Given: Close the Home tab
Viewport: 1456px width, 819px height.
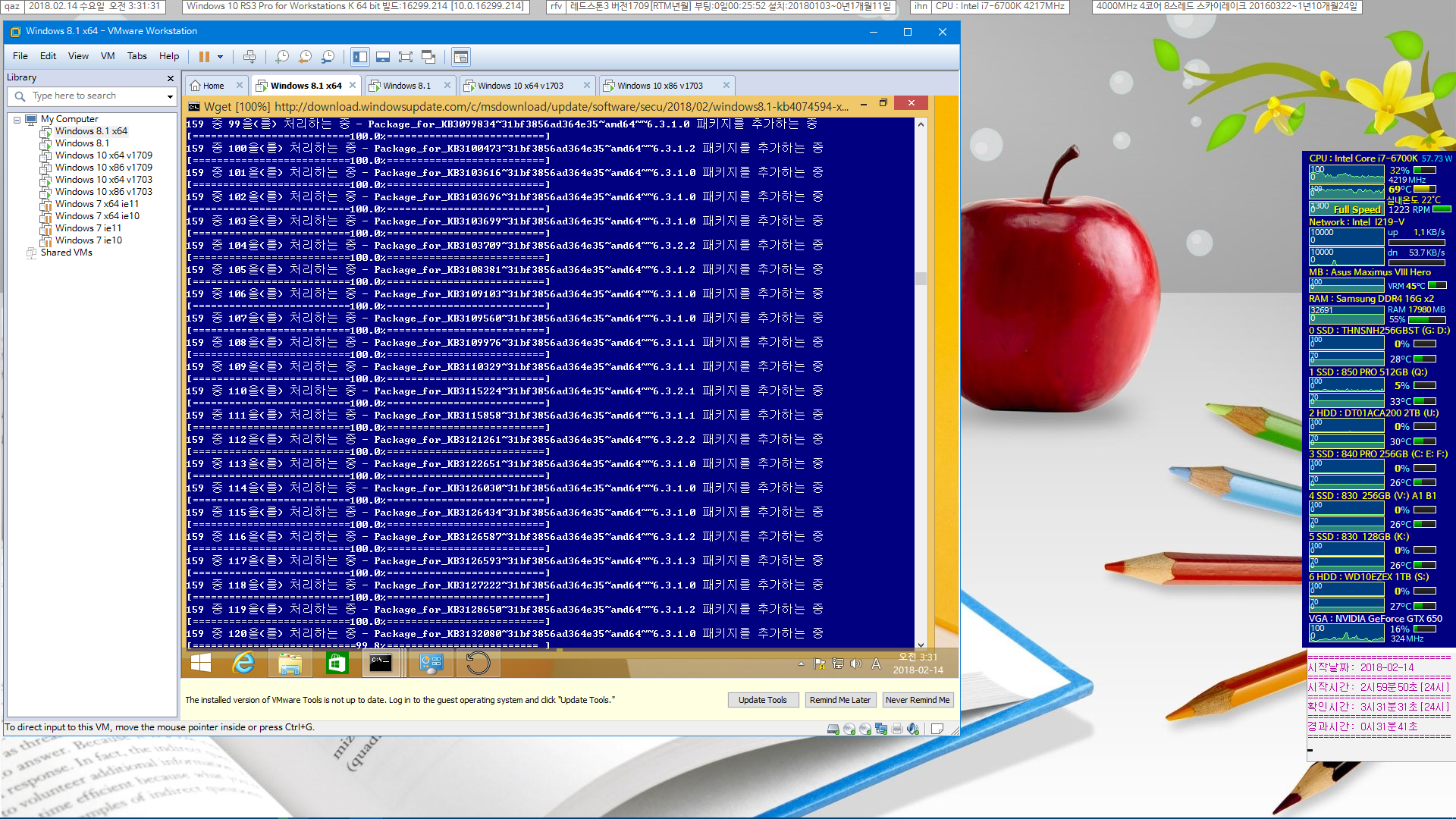Looking at the screenshot, I should [240, 85].
